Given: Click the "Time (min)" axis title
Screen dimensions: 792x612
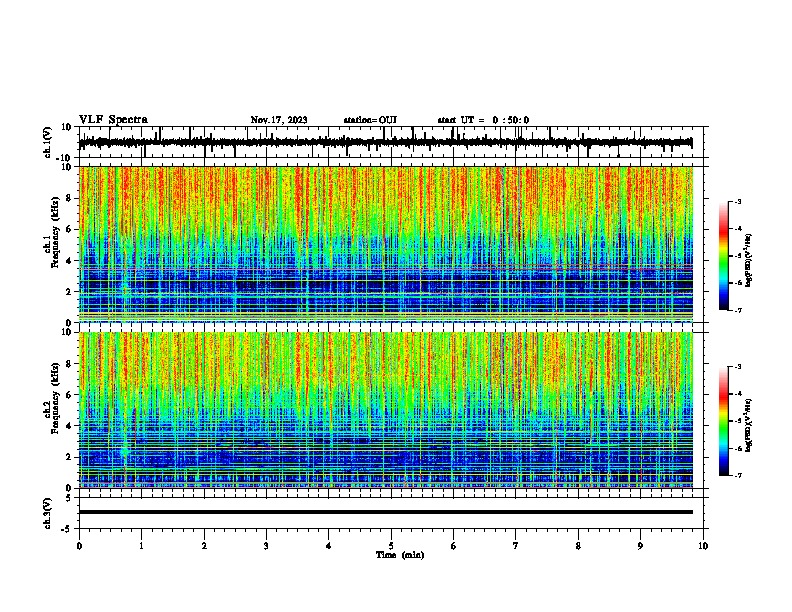Looking at the screenshot, I should pos(400,555).
